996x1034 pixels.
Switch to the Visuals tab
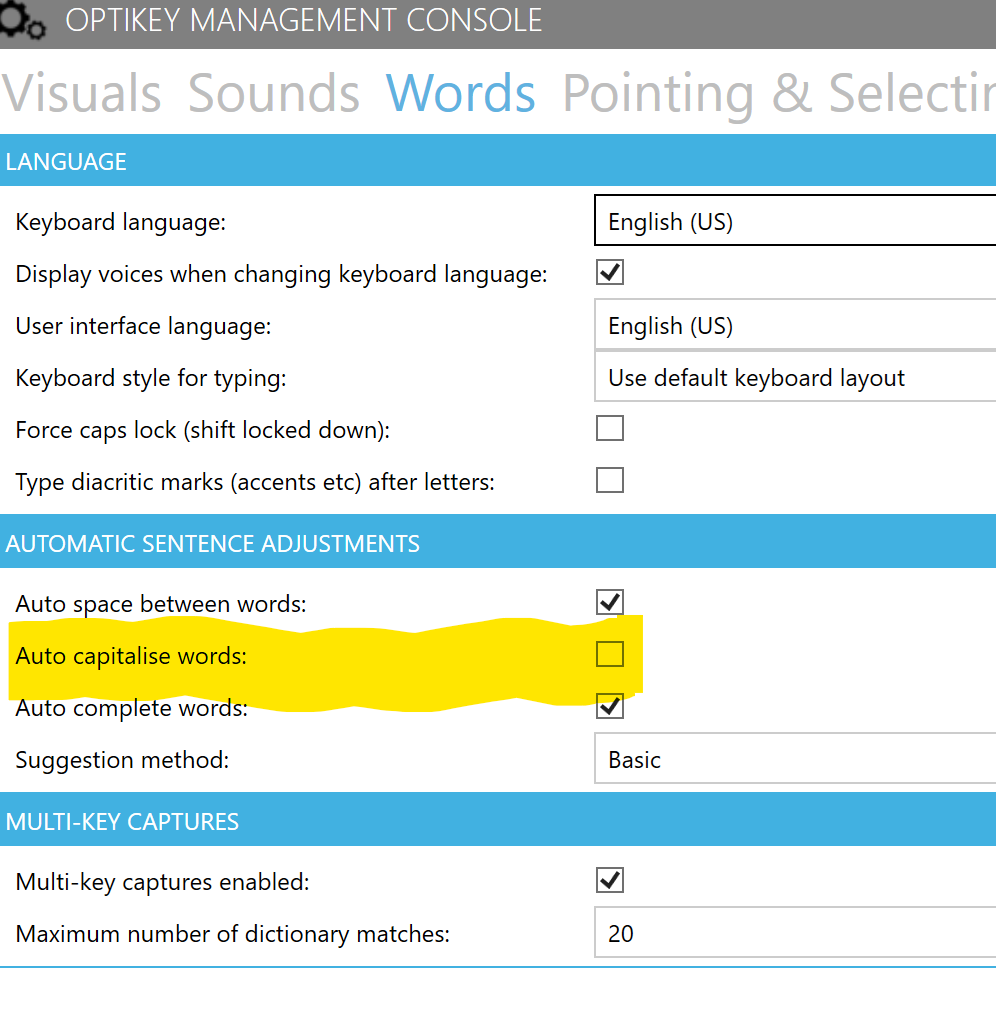(82, 93)
